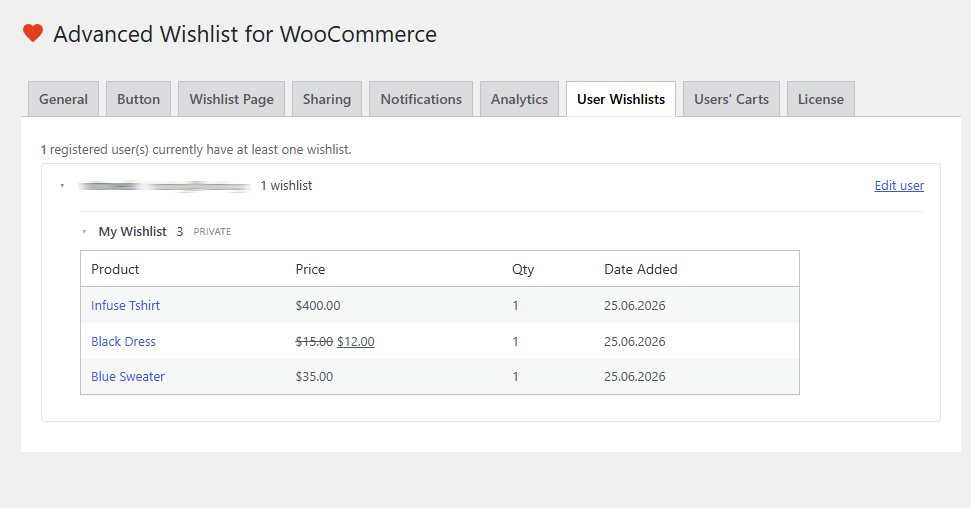Click the Date Added column header
971x508 pixels.
tap(641, 269)
